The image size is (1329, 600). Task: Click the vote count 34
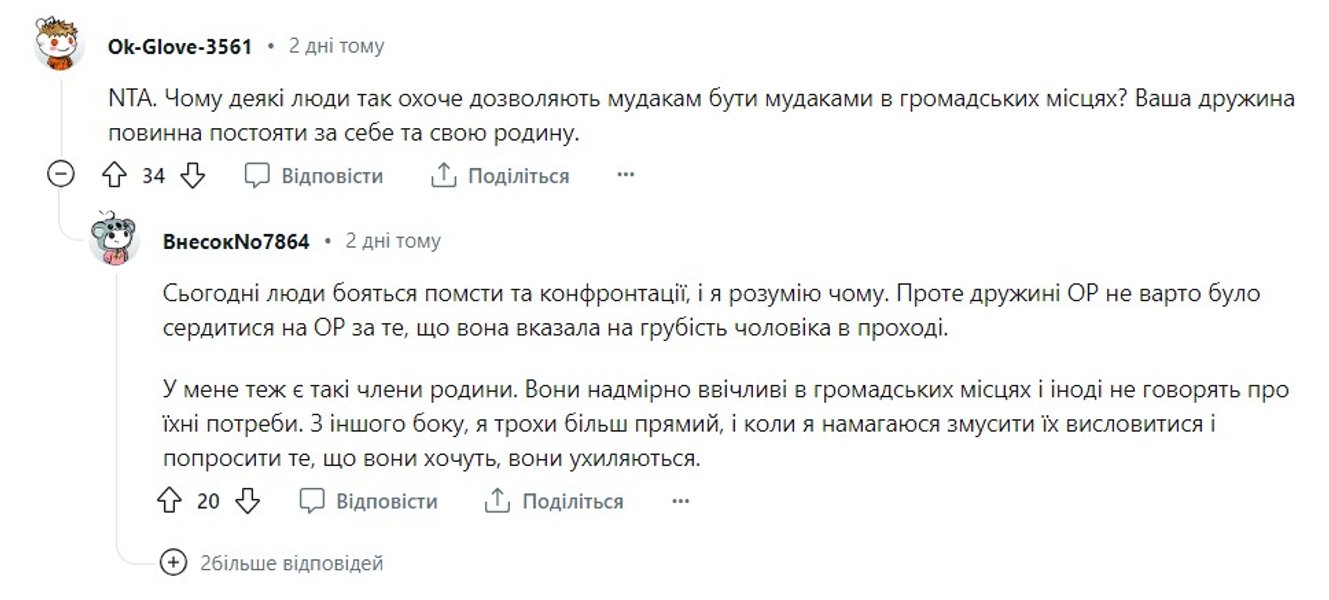153,176
